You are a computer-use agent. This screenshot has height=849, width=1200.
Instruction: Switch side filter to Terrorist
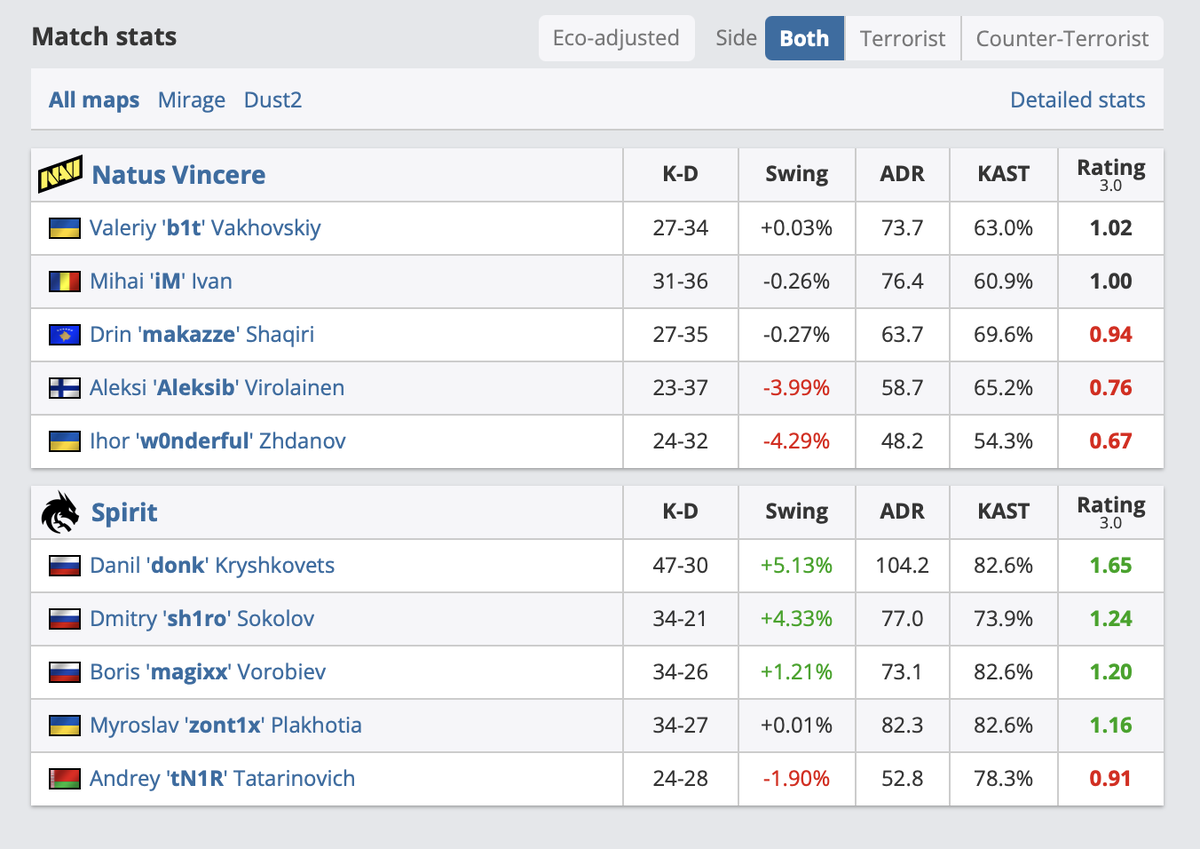click(902, 38)
